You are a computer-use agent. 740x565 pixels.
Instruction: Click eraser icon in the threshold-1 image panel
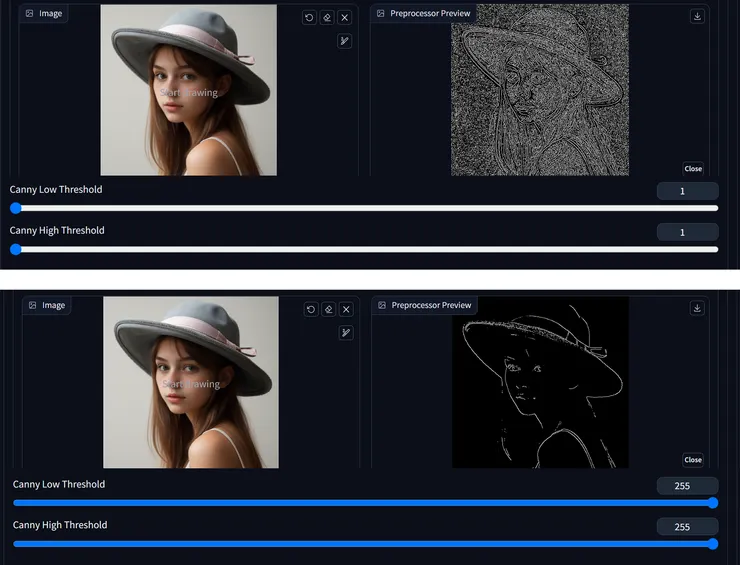[327, 17]
